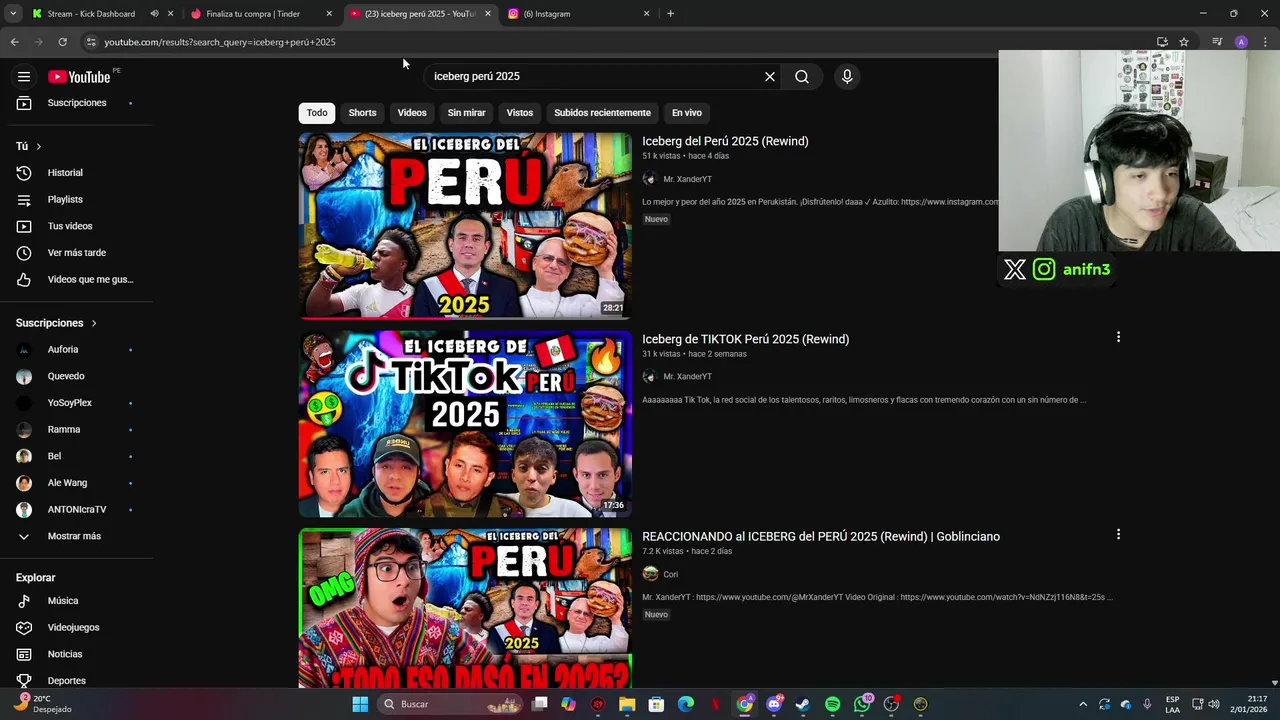Play TikTok Perú 2025 iceberg thumbnail

click(x=465, y=424)
